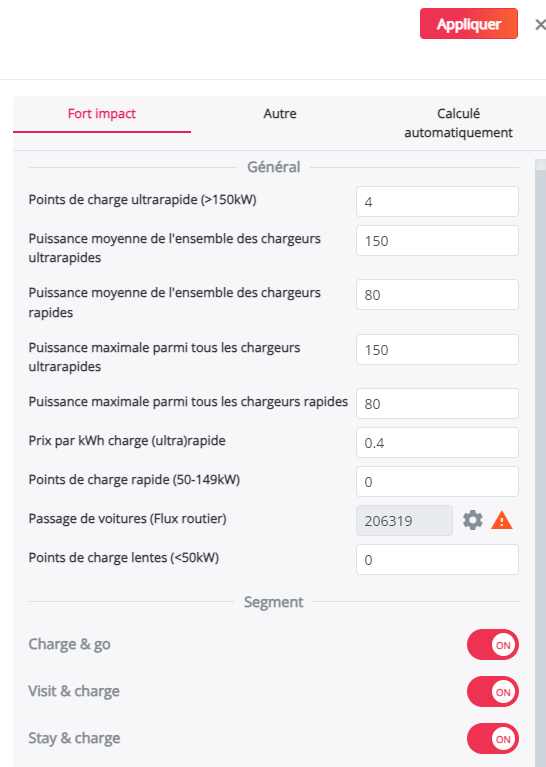Viewport: 546px width, 767px height.
Task: Edit the Points de charge ultrarapide field
Action: click(x=437, y=202)
